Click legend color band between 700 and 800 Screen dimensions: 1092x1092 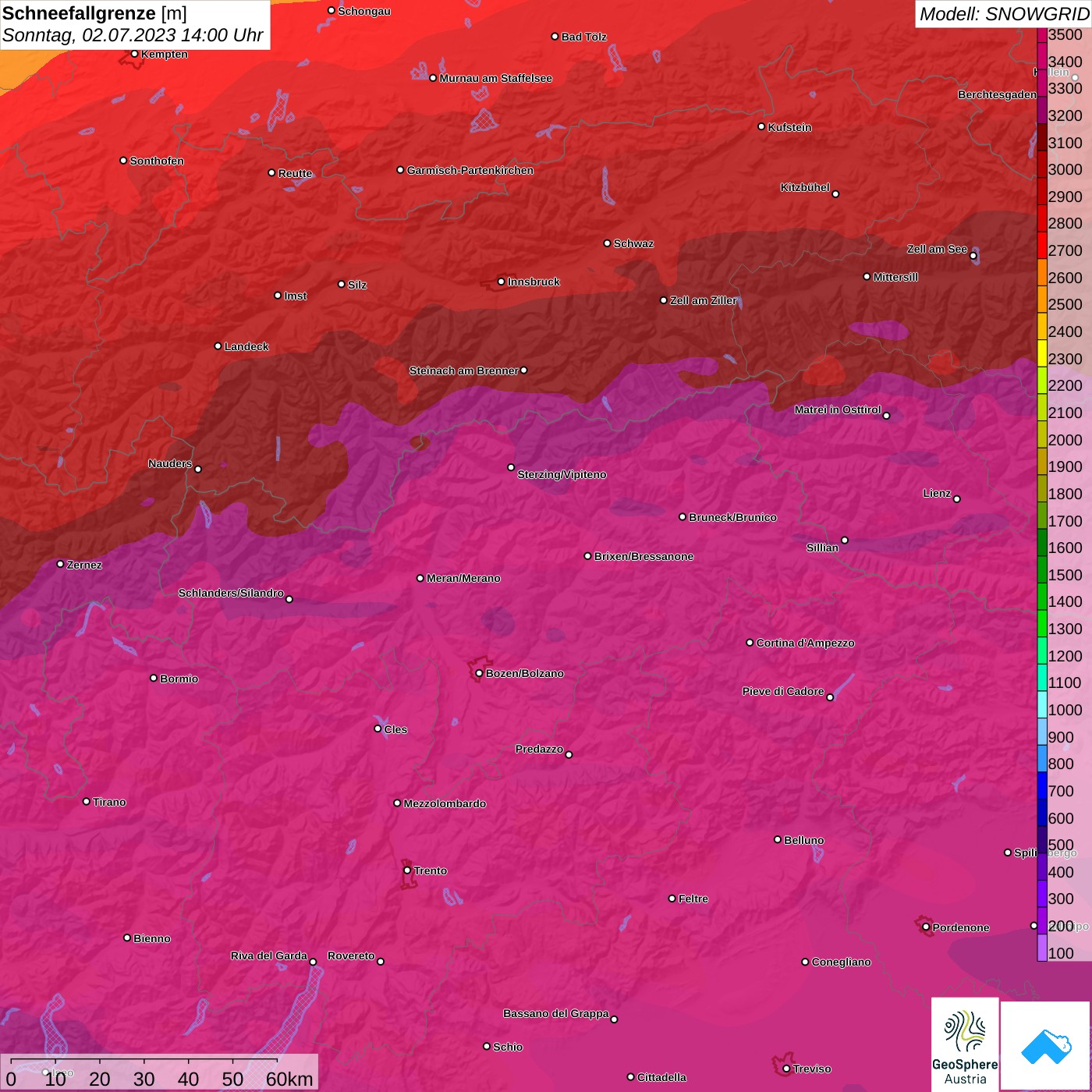pyautogui.click(x=1042, y=785)
